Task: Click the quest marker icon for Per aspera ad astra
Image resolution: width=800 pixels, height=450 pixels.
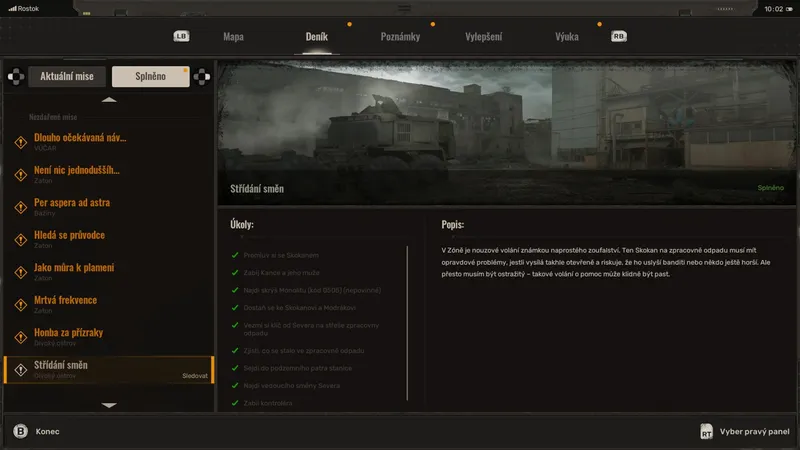Action: coord(20,207)
